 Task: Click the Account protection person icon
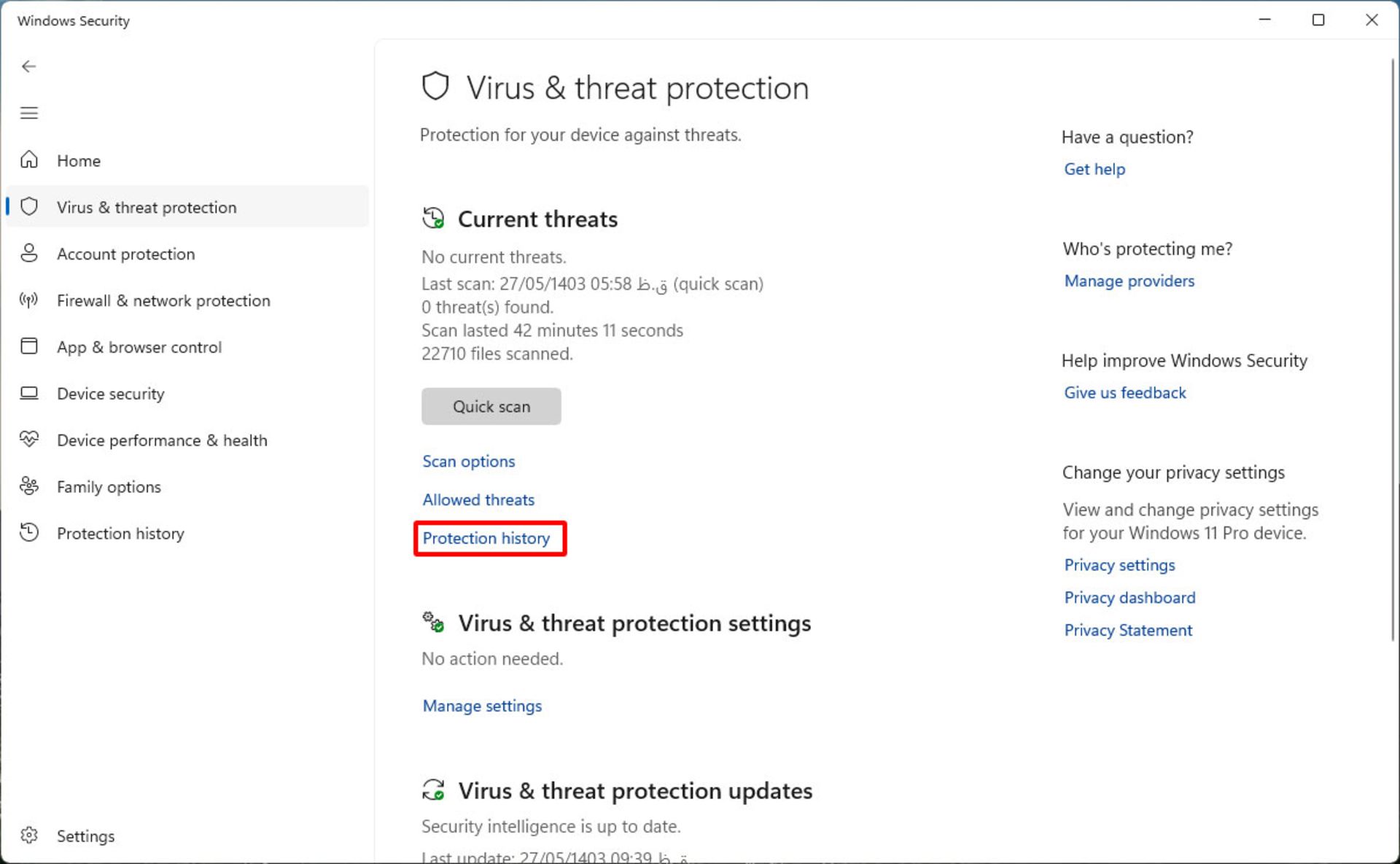click(29, 253)
